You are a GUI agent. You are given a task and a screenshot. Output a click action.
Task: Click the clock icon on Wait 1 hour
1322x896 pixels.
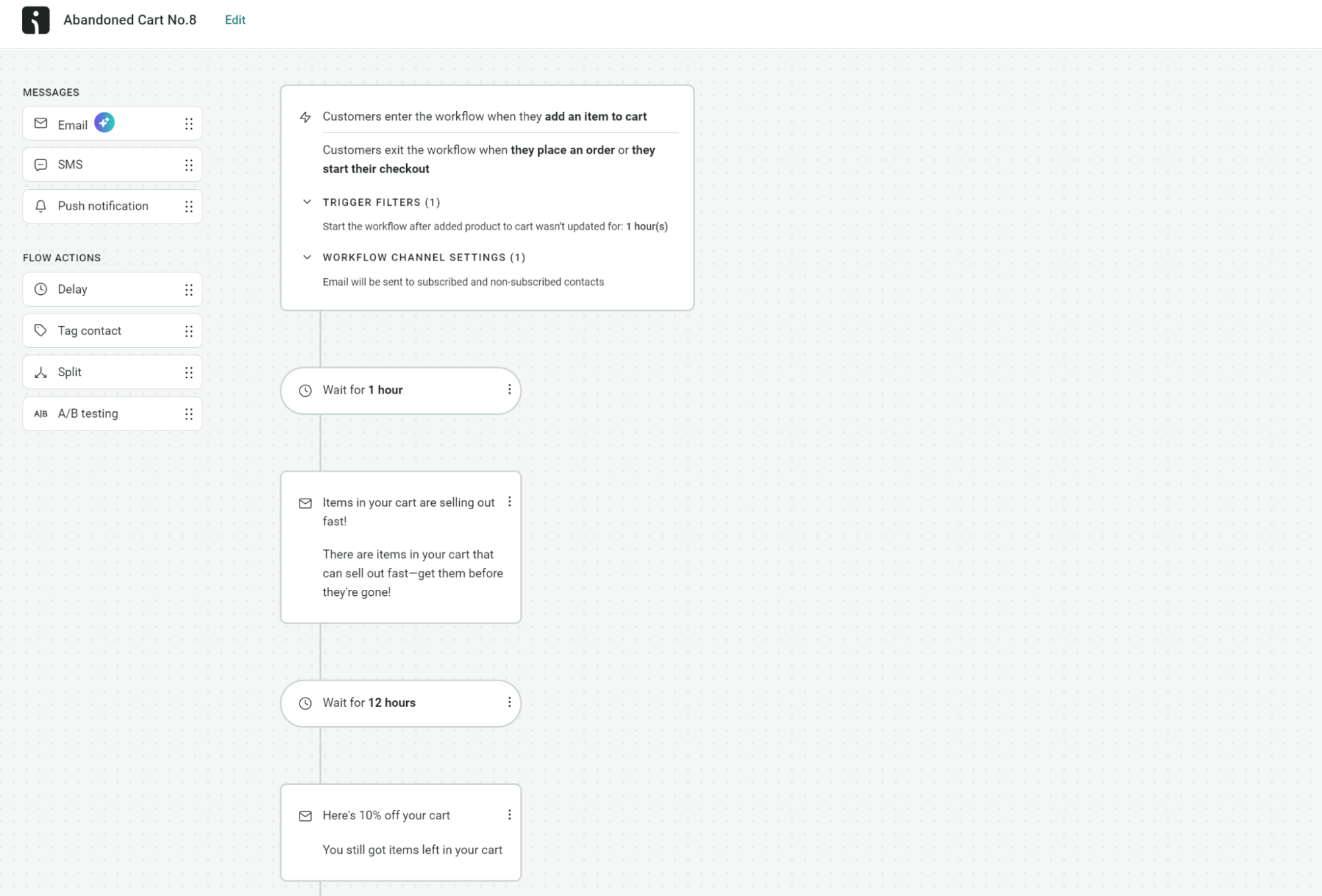pos(306,391)
